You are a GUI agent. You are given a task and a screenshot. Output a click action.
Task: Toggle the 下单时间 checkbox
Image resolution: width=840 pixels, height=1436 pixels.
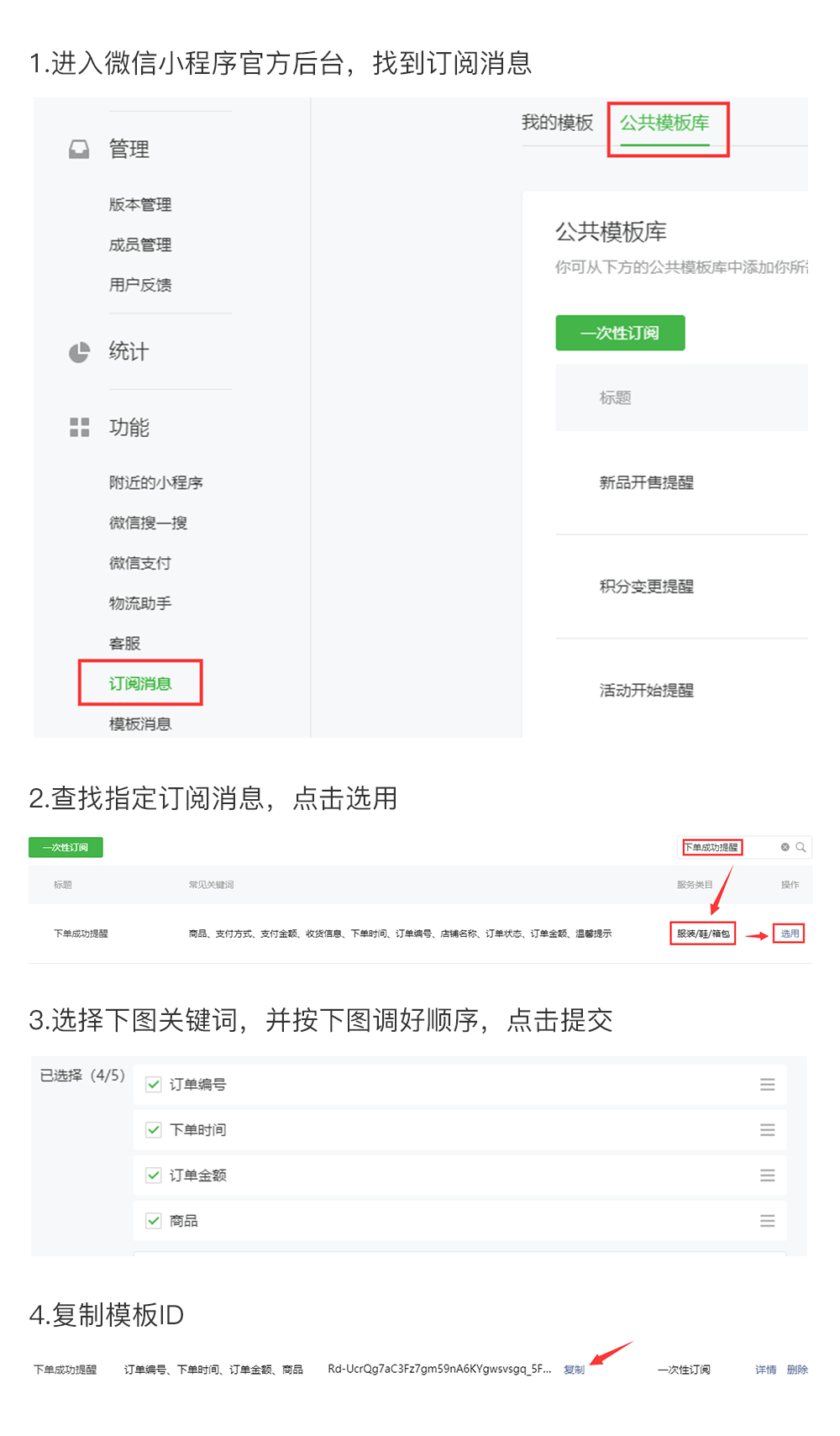pos(154,1130)
